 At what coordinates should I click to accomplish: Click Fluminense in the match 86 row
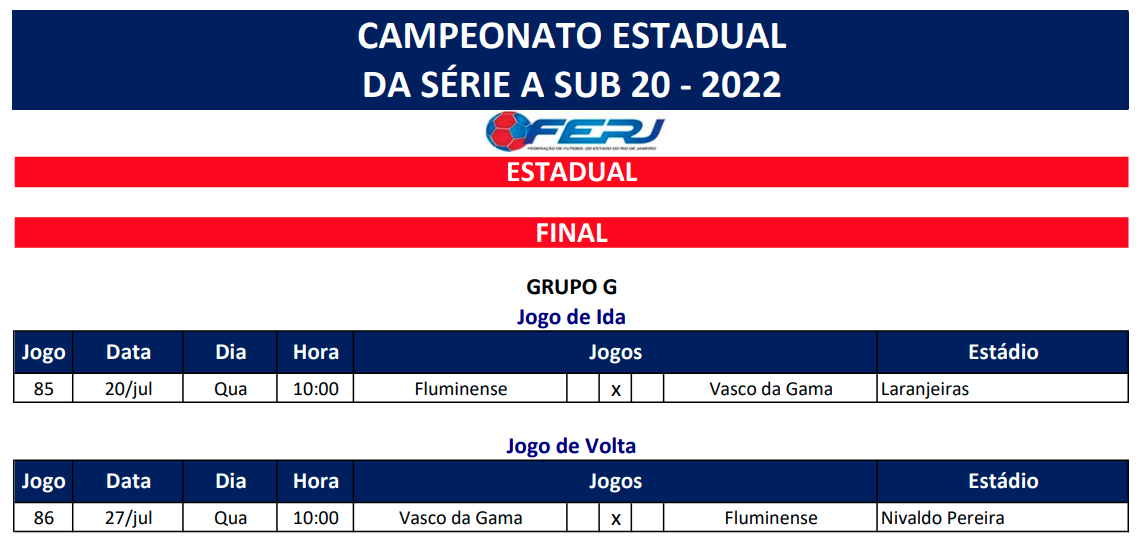[x=770, y=518]
